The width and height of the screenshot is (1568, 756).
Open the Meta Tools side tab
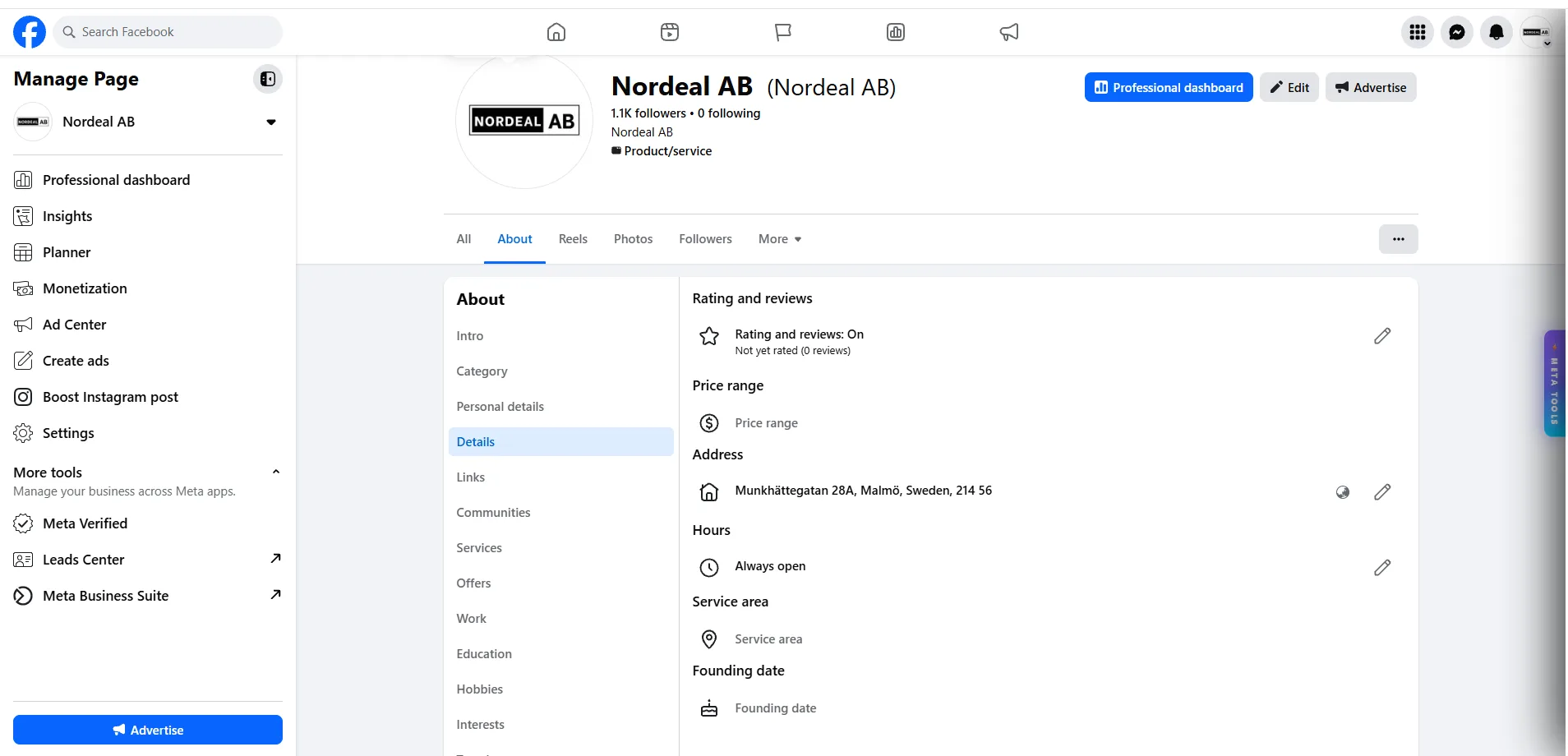click(1554, 383)
